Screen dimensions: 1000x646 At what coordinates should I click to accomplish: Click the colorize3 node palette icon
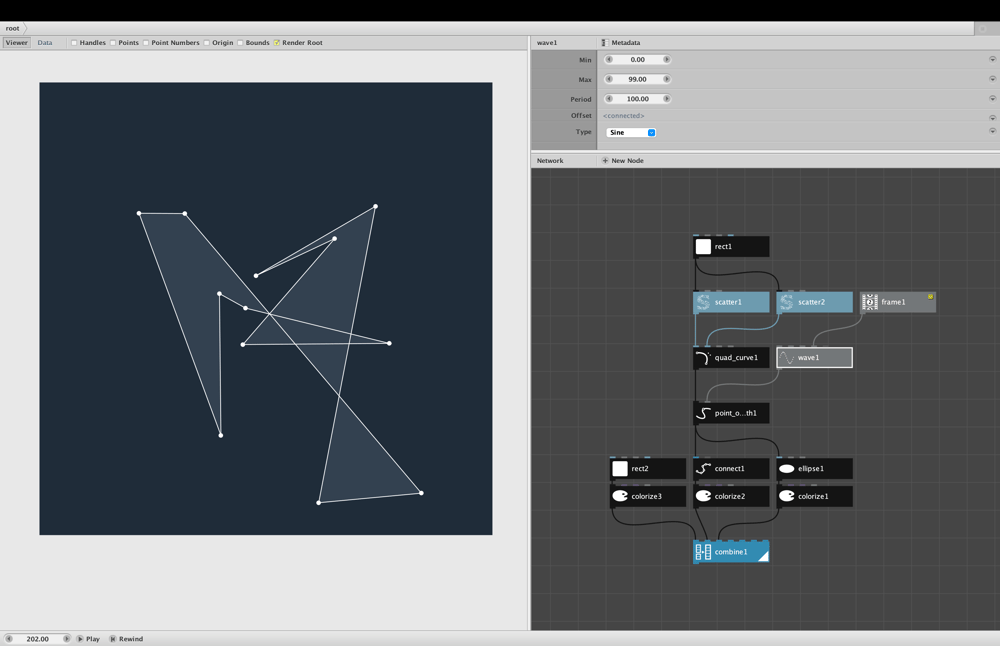(620, 496)
